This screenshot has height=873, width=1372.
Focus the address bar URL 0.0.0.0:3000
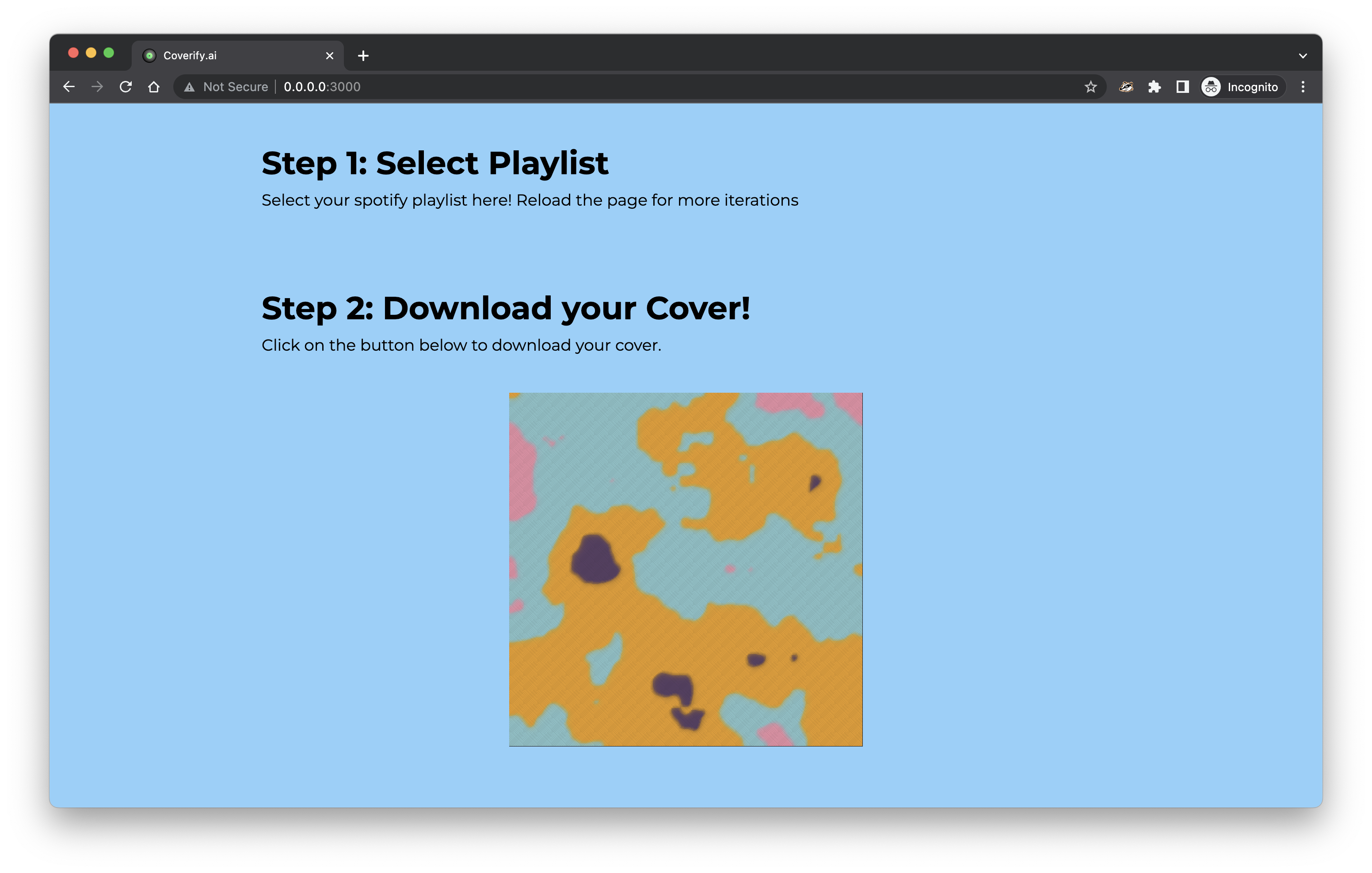322,87
